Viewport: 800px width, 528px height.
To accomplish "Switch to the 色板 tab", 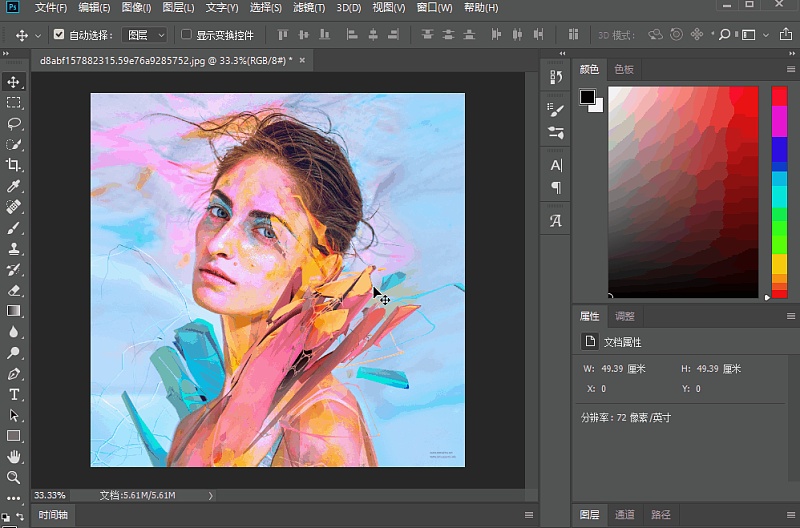I will (624, 69).
